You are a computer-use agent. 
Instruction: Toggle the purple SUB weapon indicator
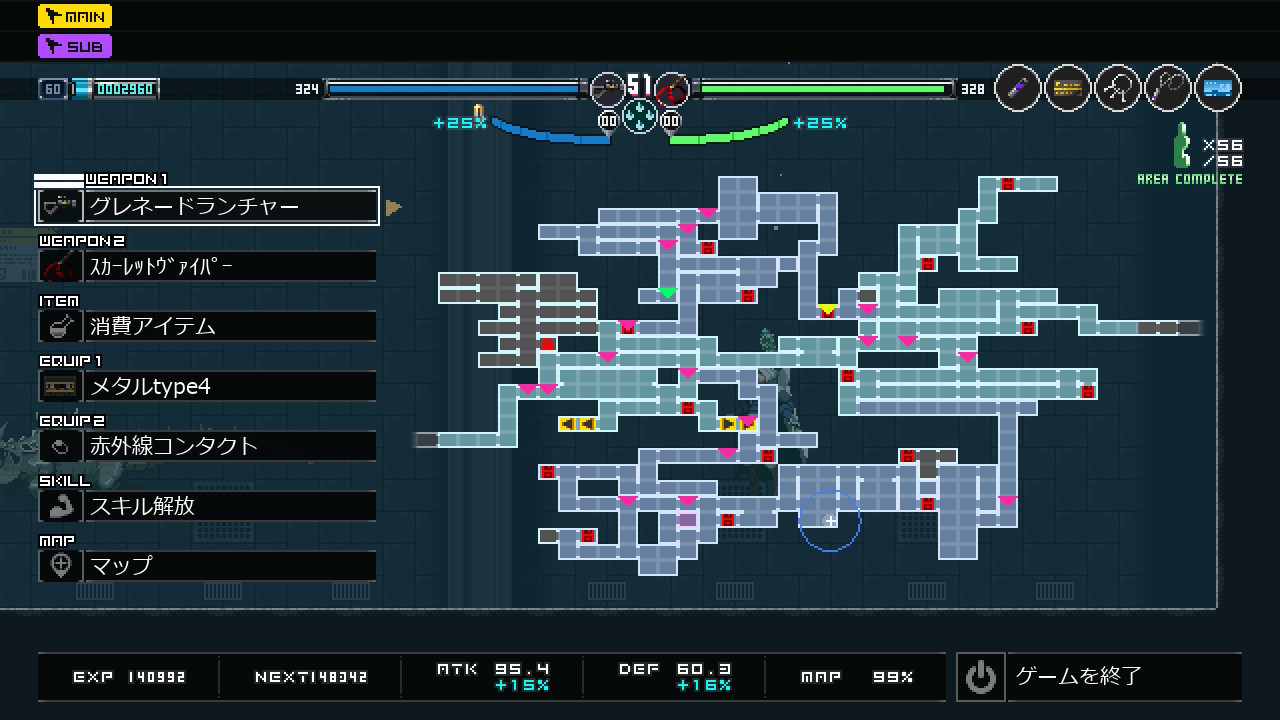(75, 46)
